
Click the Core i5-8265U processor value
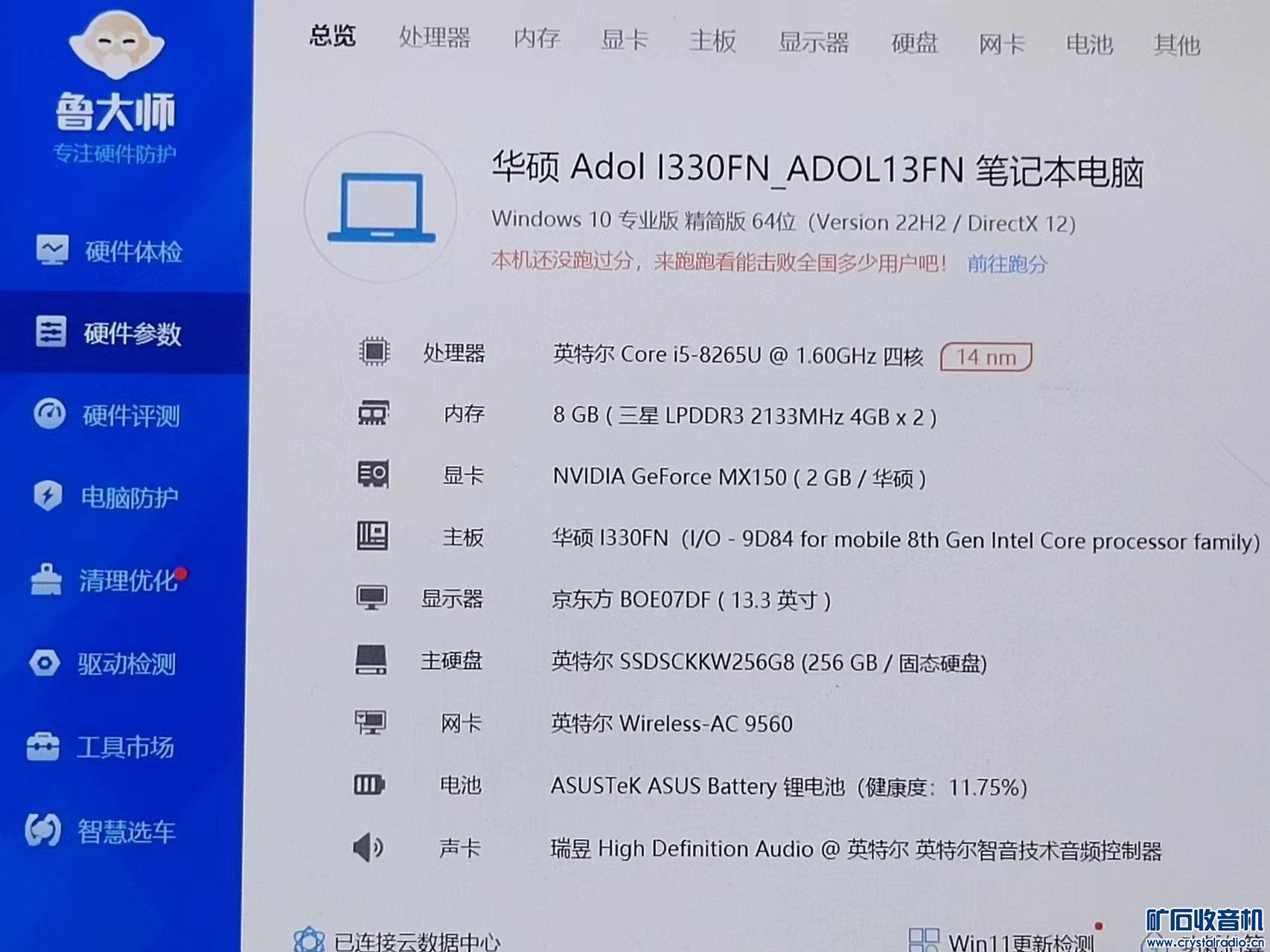pos(738,355)
